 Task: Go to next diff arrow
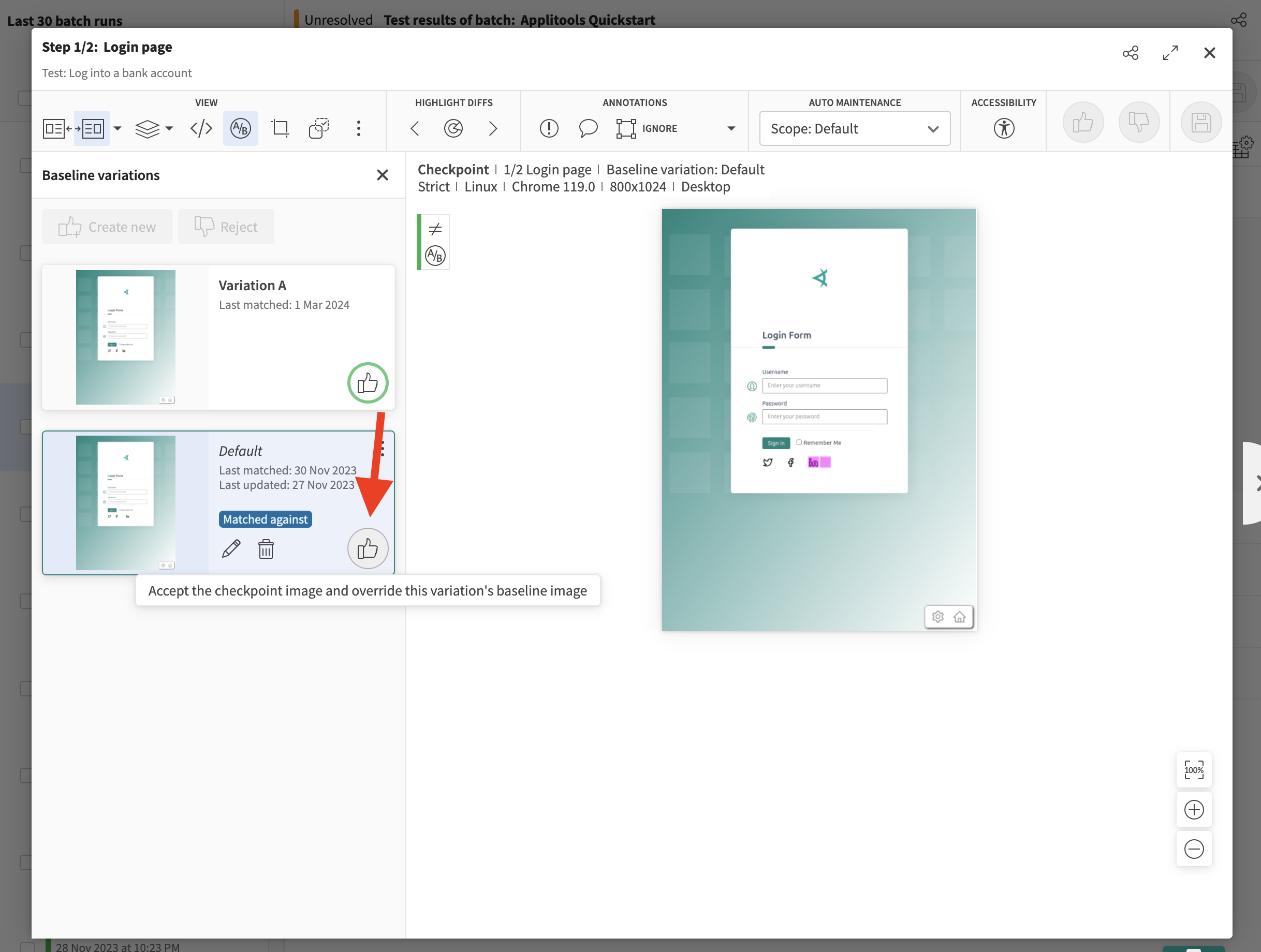(492, 128)
